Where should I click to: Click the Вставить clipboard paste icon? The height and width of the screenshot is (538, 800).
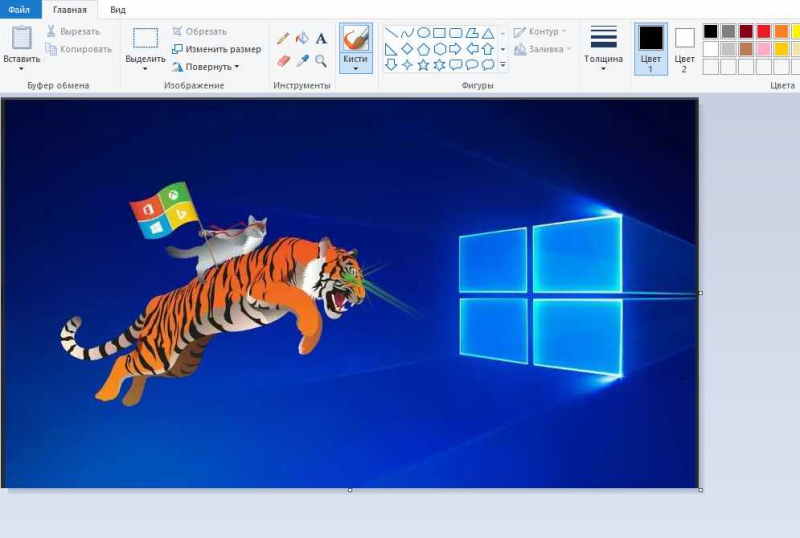(x=21, y=38)
